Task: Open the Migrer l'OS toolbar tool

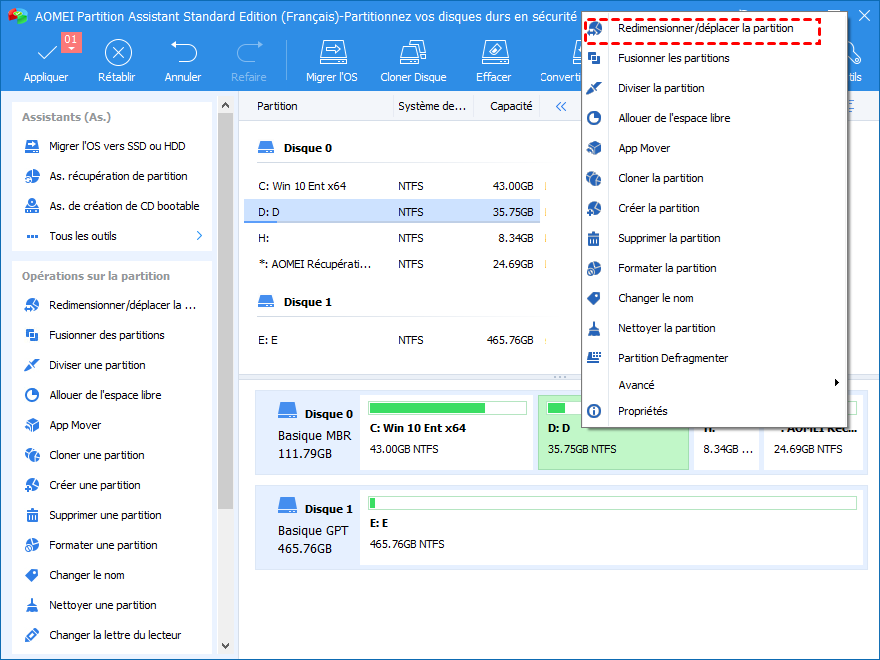Action: tap(332, 61)
